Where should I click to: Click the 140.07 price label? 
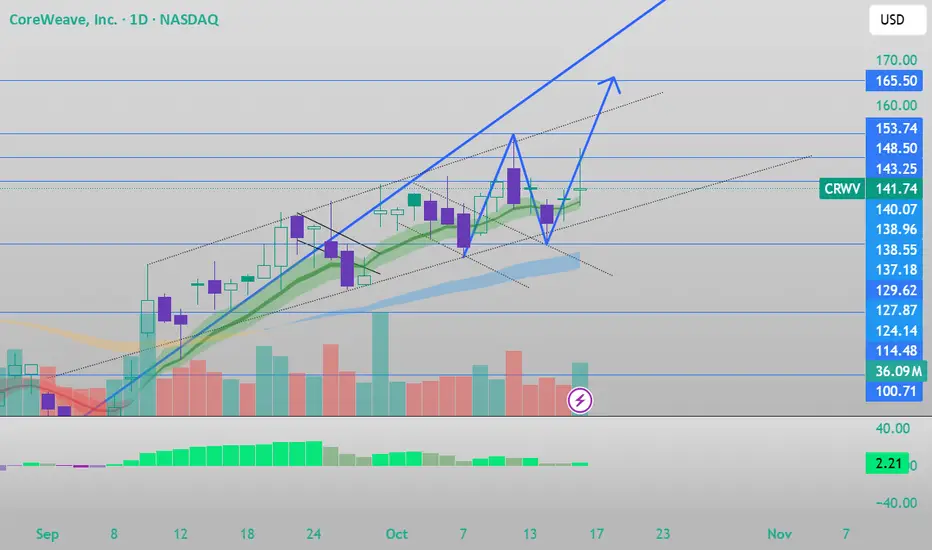click(895, 209)
